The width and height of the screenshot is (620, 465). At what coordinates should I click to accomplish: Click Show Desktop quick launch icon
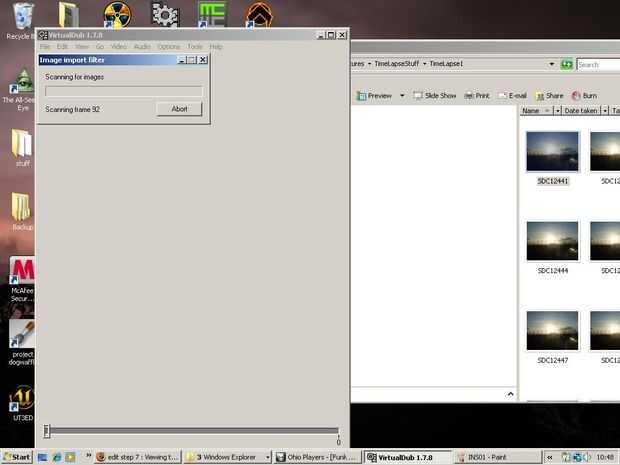point(42,457)
